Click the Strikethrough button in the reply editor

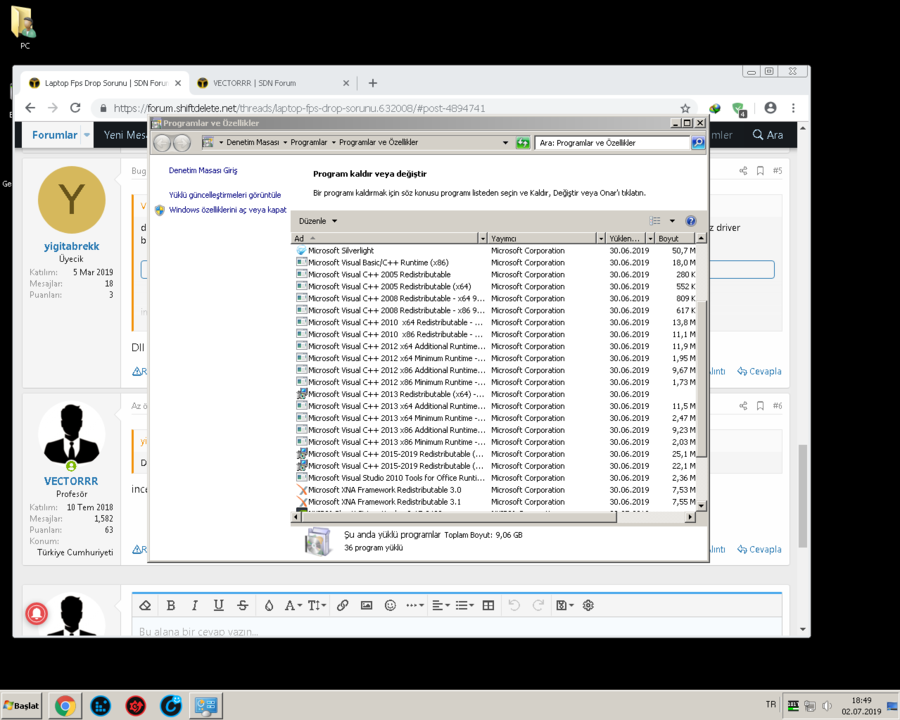[243, 605]
